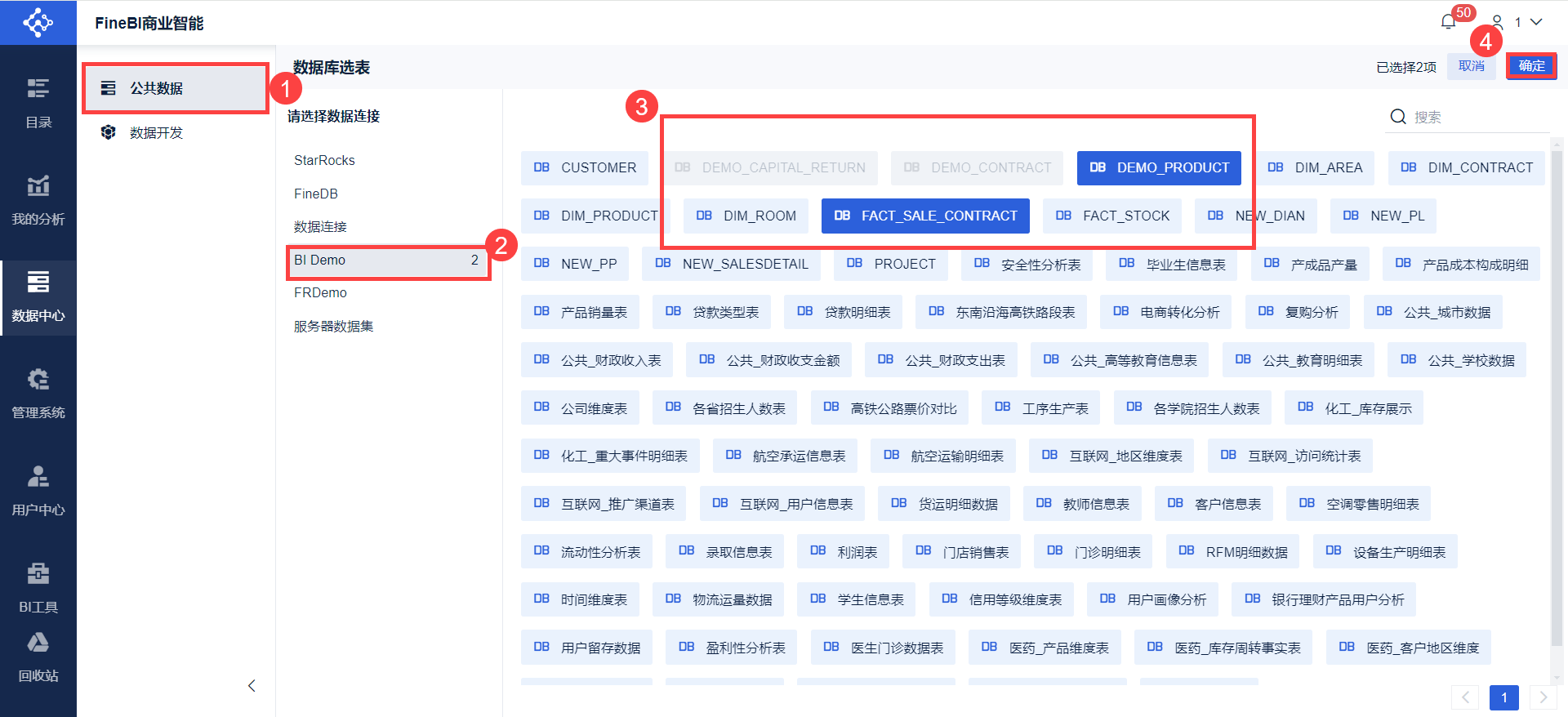Select the 公共_财政收入表 table
Image resolution: width=1568 pixels, height=717 pixels.
(597, 360)
